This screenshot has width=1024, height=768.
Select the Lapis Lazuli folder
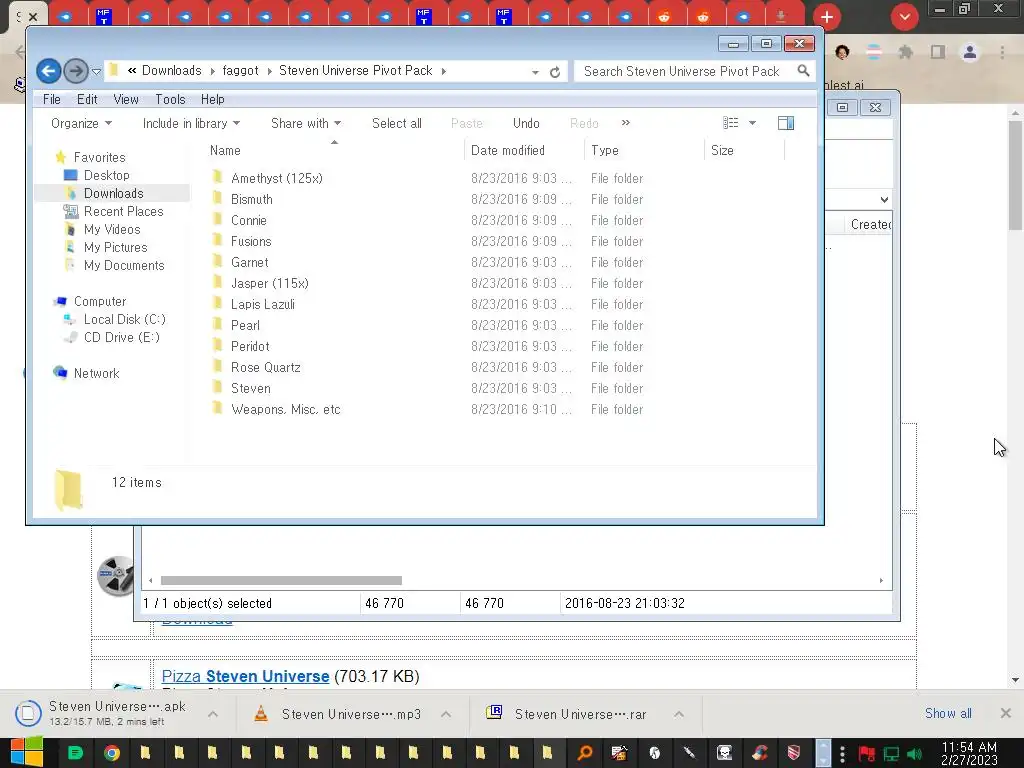(263, 304)
